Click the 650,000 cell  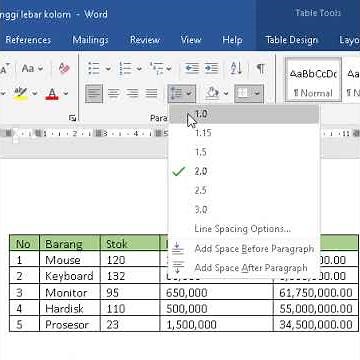tap(216, 293)
